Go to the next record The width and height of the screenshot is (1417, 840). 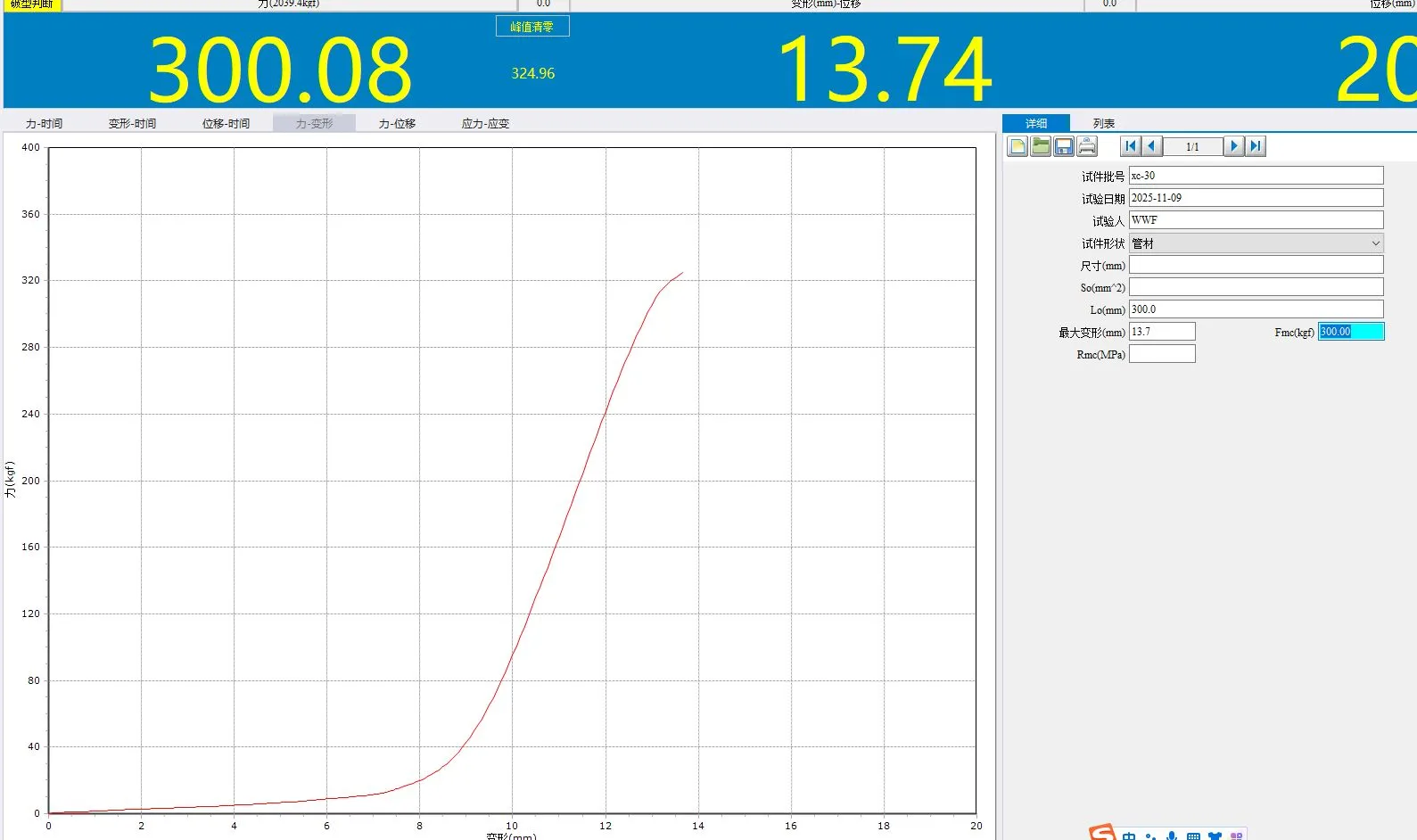point(1234,146)
